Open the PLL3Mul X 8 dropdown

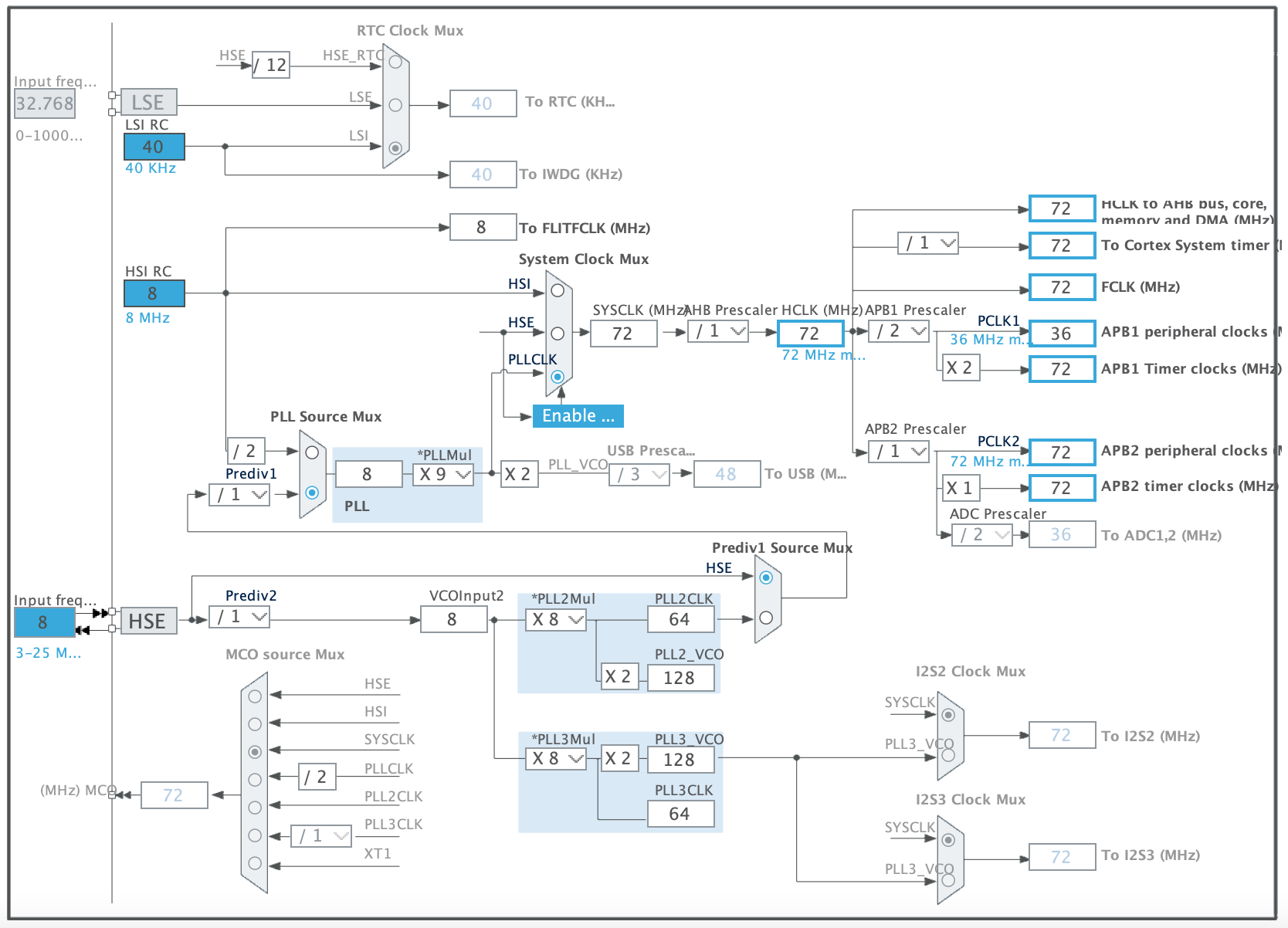(x=556, y=759)
